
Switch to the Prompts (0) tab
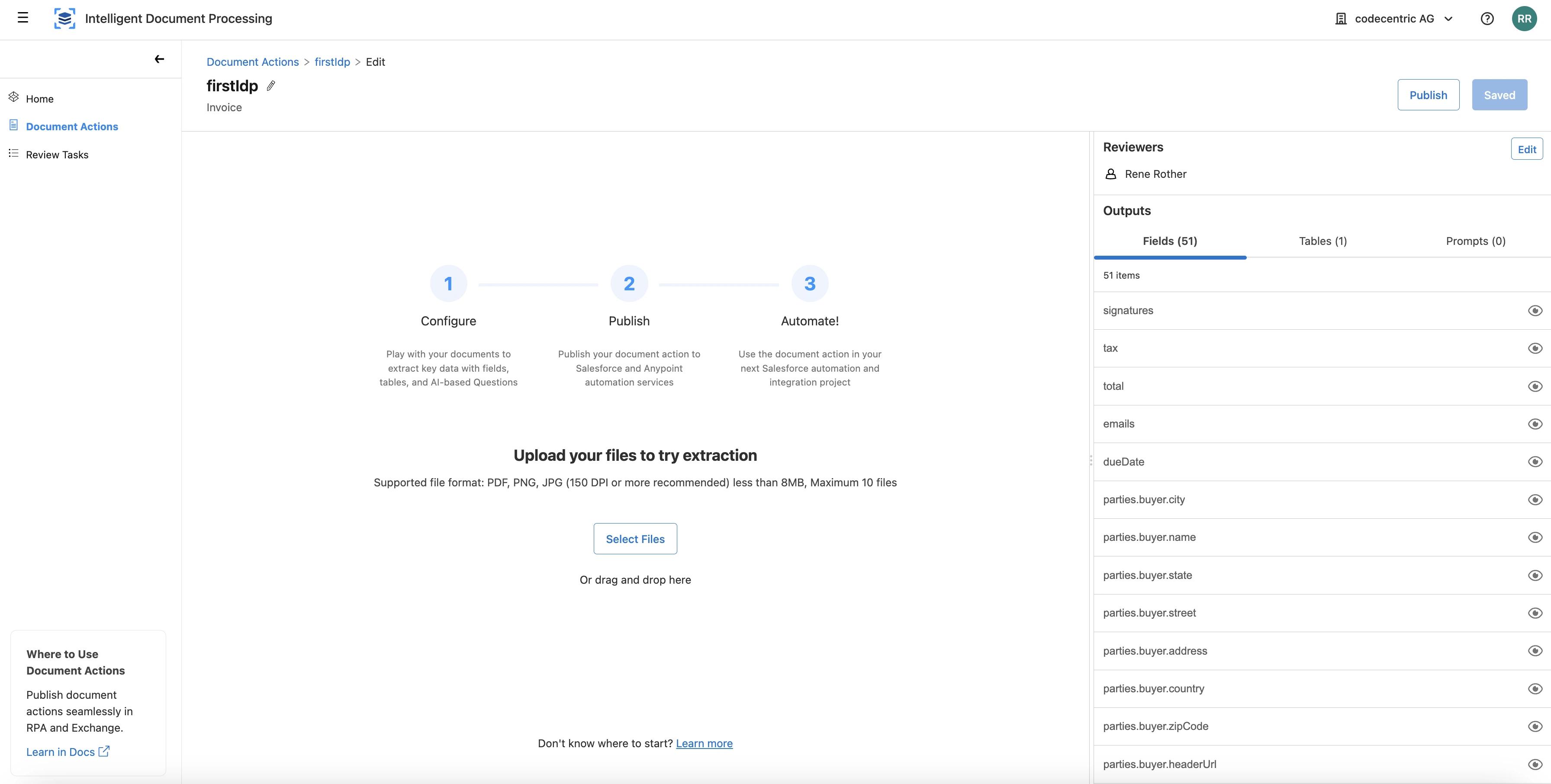point(1475,241)
